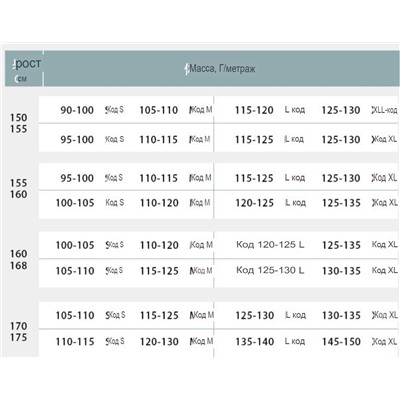Click the 145-150 weight value
This screenshot has width=400, height=400.
(341, 342)
